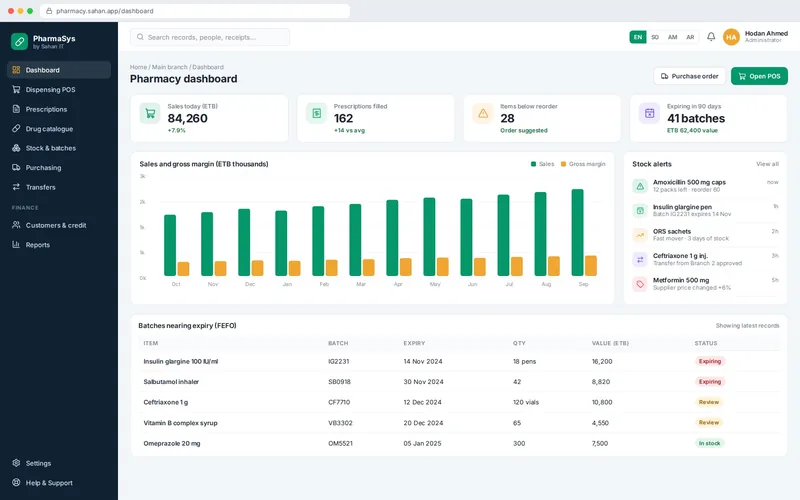Click the Review badge for Ceftriaxone 1 g
Viewport: 800px width, 500px height.
pyautogui.click(x=709, y=402)
